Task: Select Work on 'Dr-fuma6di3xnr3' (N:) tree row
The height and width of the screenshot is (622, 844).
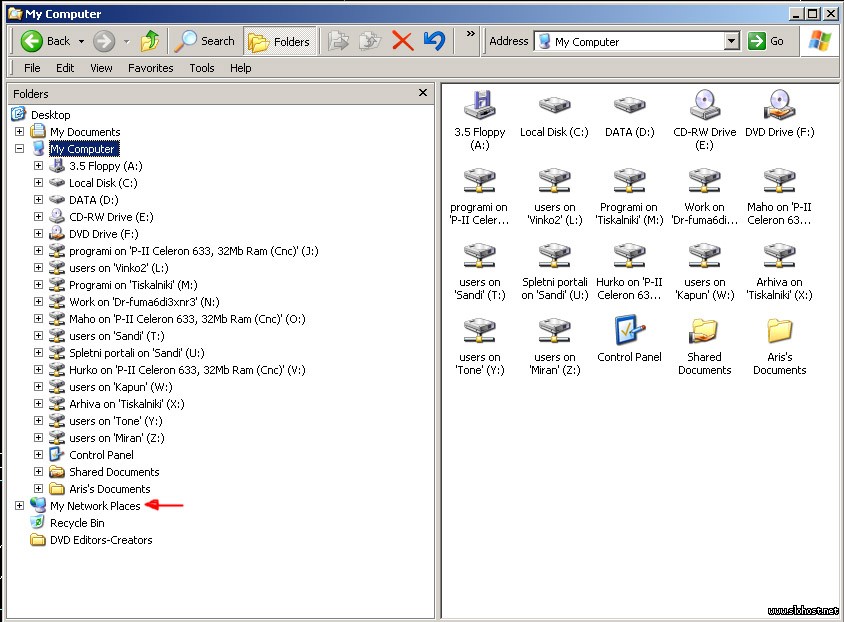Action: pos(144,302)
